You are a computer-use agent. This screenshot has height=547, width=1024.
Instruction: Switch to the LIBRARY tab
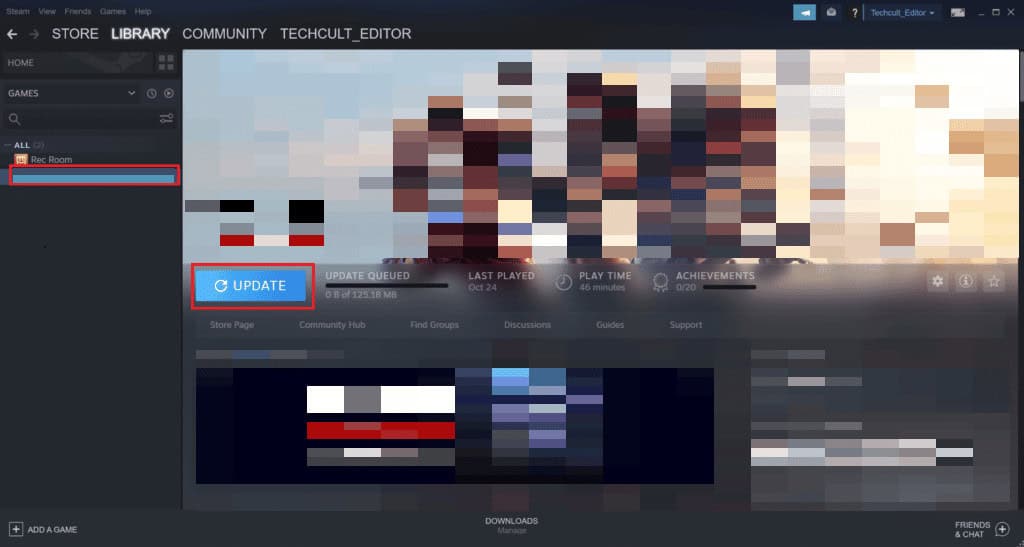[140, 34]
